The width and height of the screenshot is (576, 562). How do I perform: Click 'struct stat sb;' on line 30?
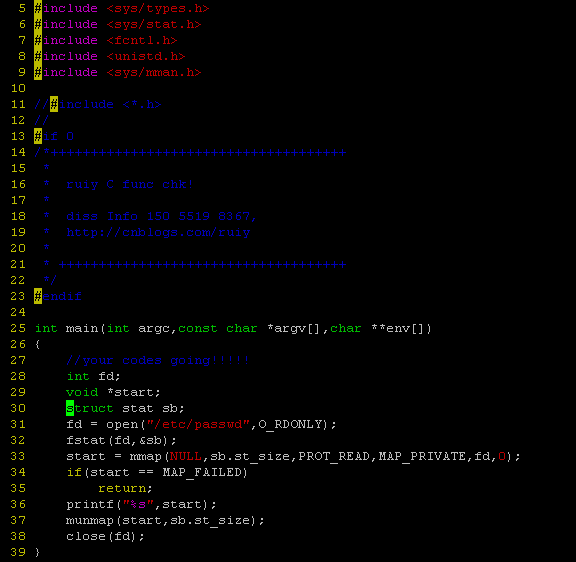[125, 408]
